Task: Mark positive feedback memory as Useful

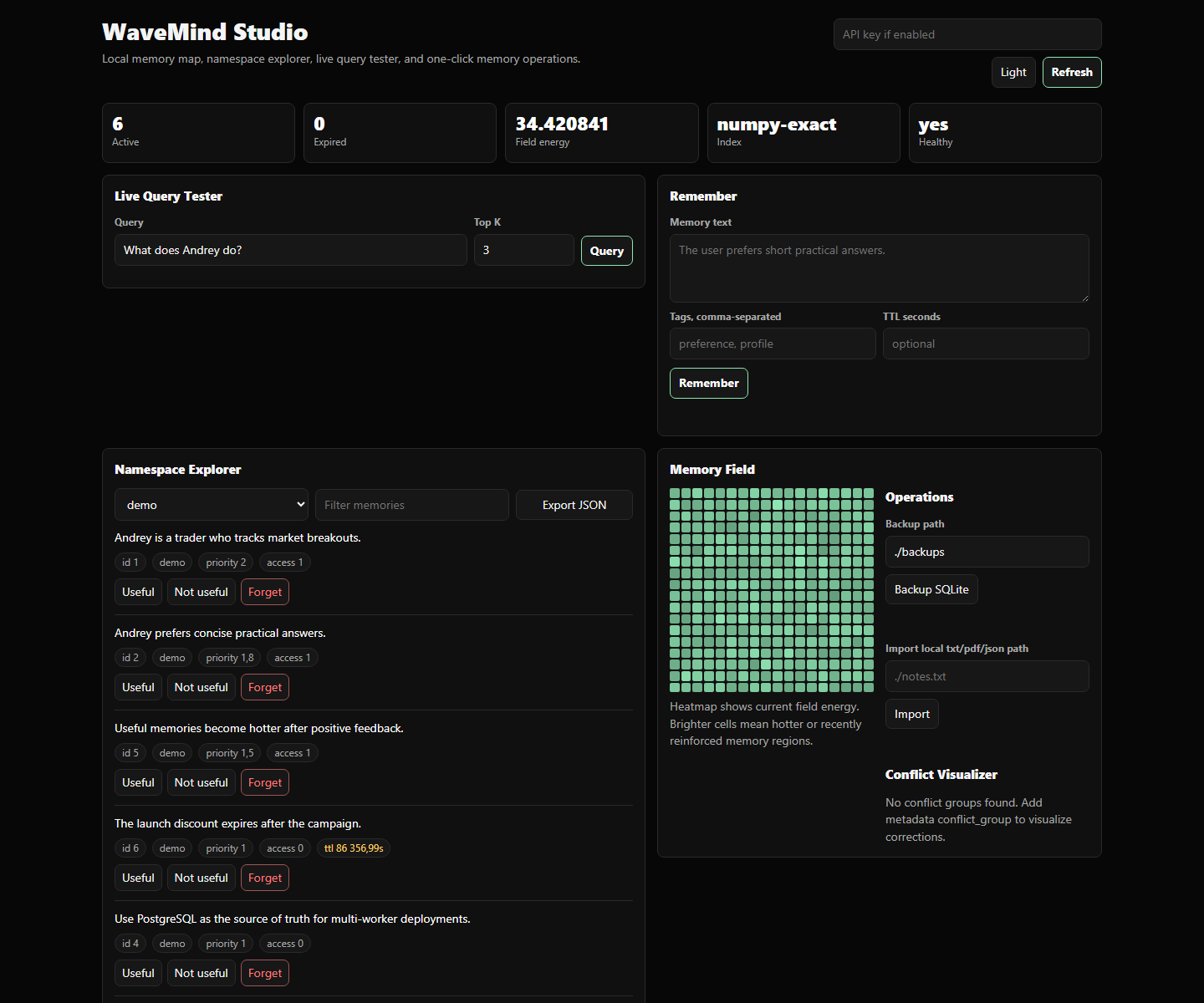Action: point(138,782)
